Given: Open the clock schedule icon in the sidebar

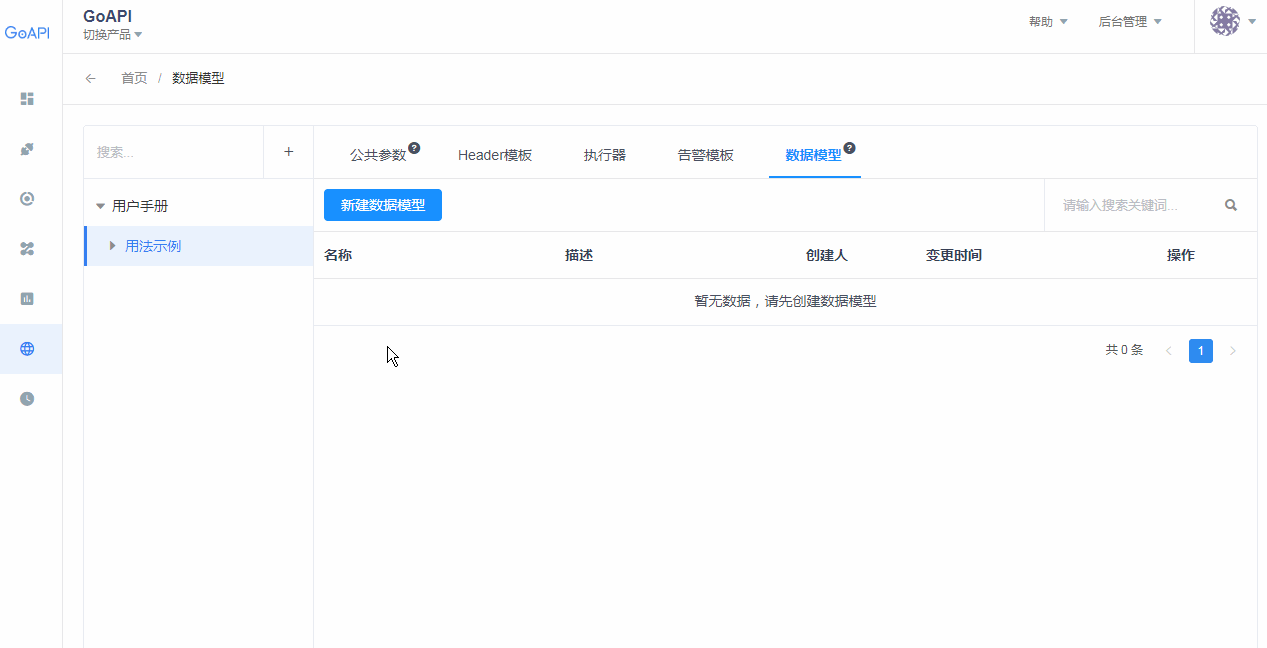Looking at the screenshot, I should coord(27,399).
